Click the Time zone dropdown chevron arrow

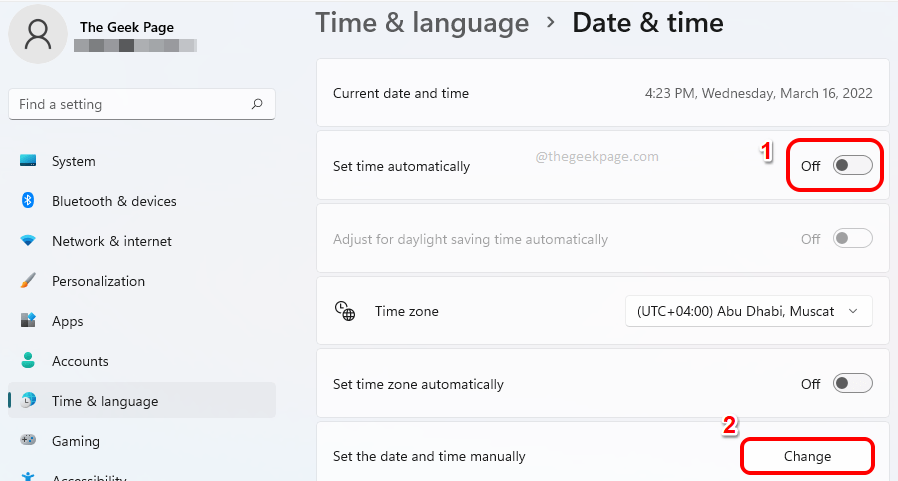(x=853, y=311)
